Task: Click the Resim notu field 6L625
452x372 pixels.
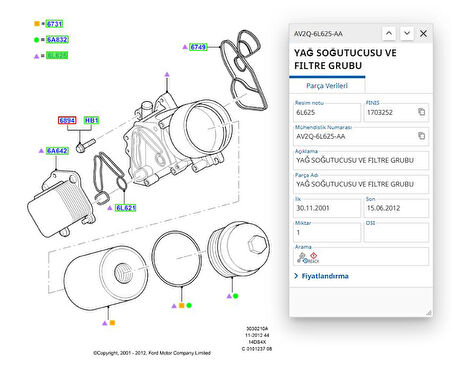Action: click(x=327, y=112)
